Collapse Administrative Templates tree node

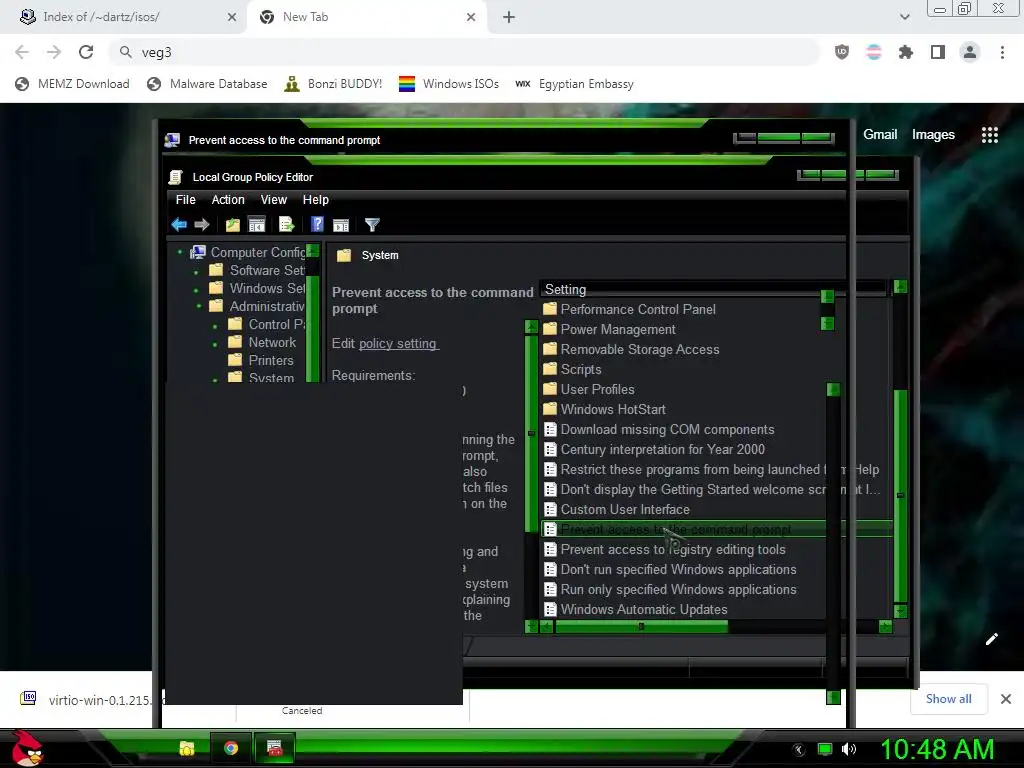tap(199, 306)
